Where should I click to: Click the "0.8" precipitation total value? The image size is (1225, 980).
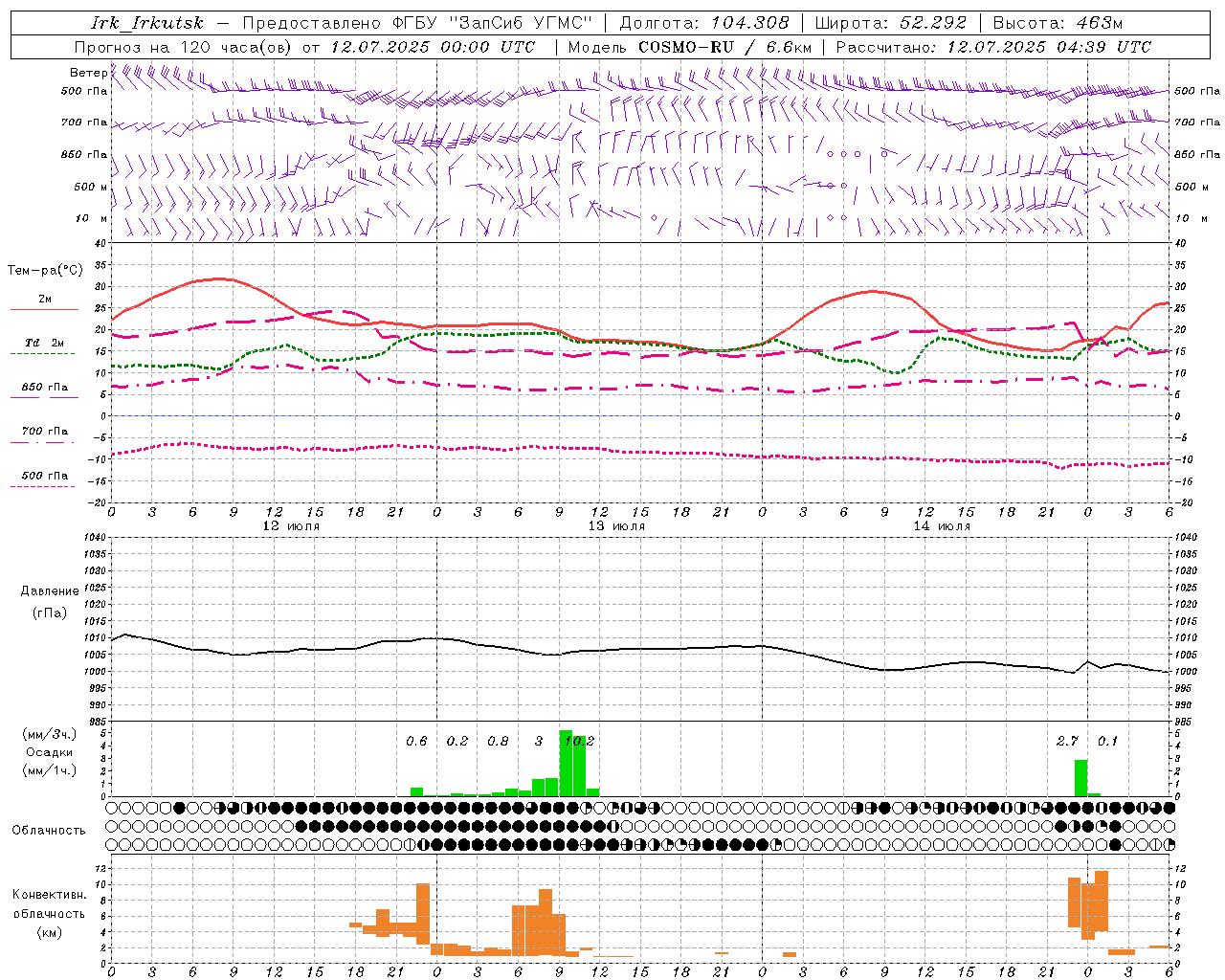point(498,741)
